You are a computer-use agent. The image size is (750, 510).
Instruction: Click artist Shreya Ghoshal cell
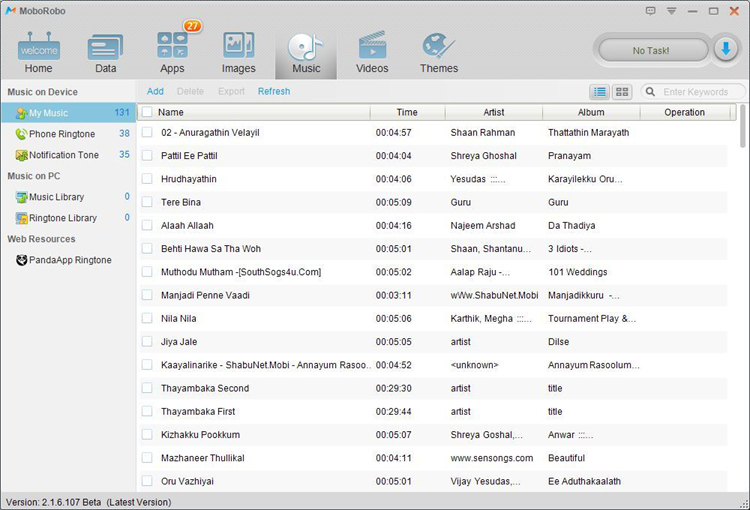tap(484, 155)
